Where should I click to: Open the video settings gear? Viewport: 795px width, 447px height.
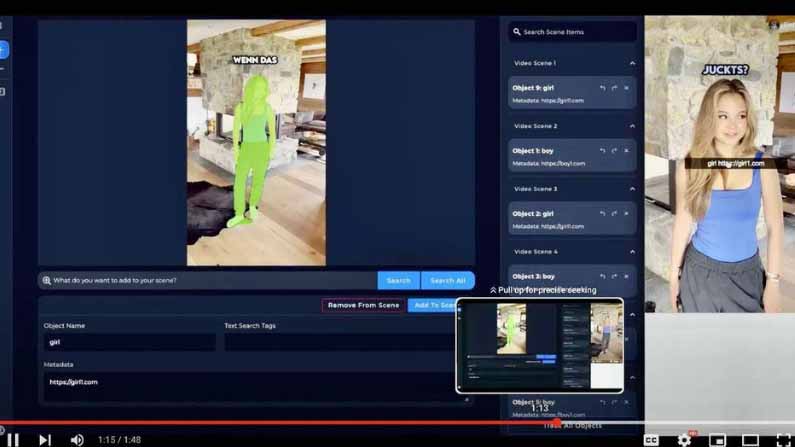point(684,439)
